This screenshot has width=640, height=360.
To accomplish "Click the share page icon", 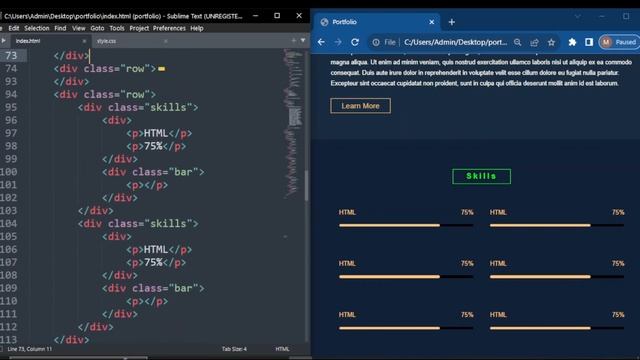I will click(x=534, y=42).
